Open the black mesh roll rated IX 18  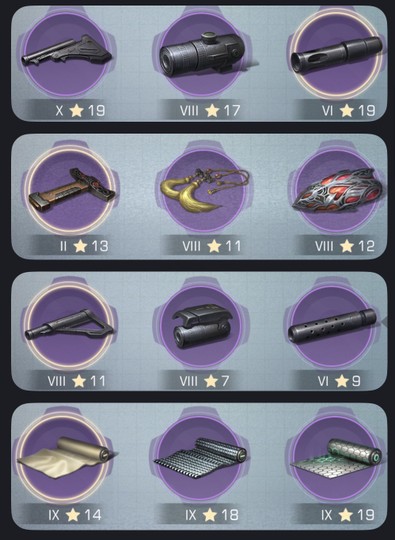201,457
